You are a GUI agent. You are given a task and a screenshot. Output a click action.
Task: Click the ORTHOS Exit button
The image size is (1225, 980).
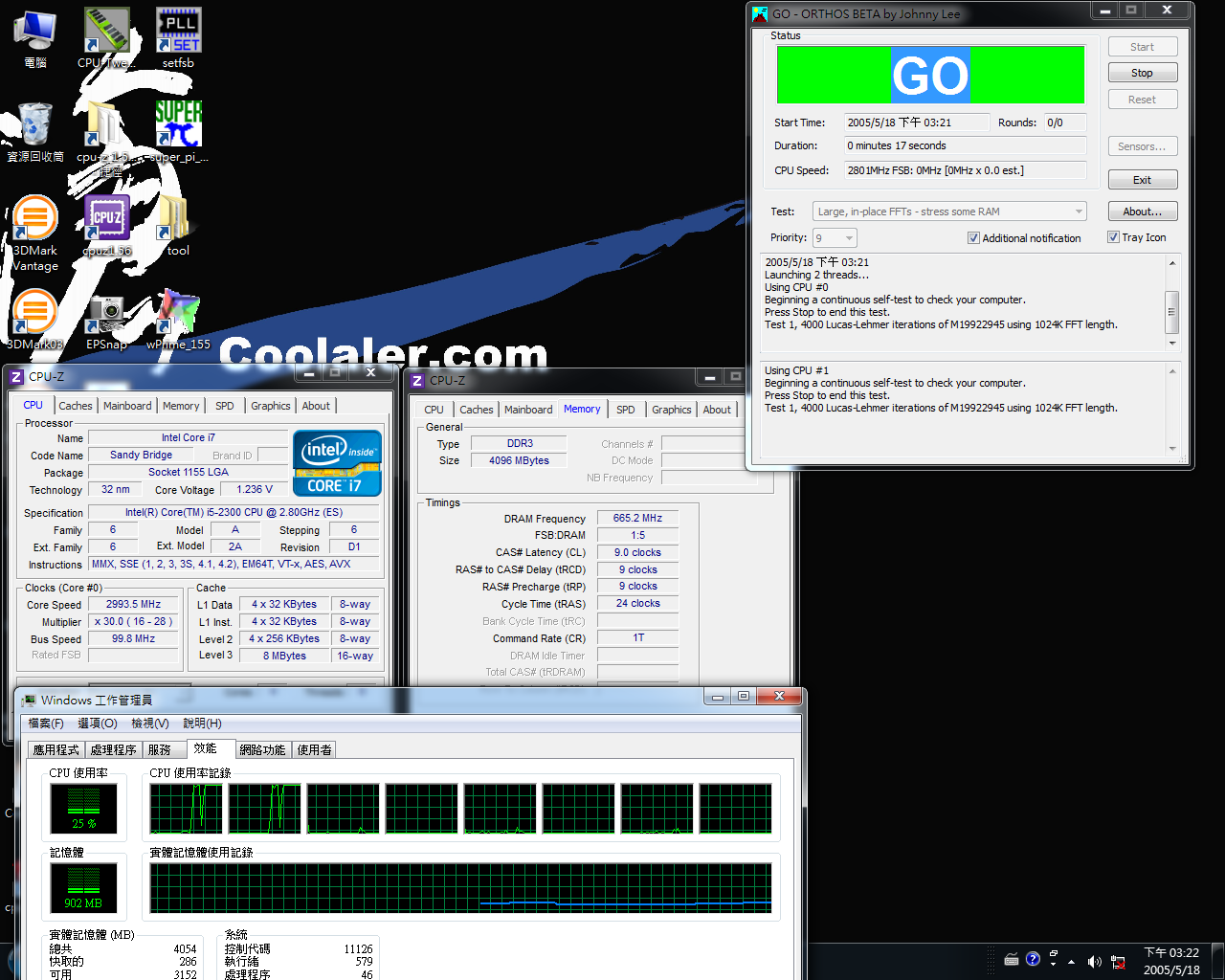(x=1142, y=180)
